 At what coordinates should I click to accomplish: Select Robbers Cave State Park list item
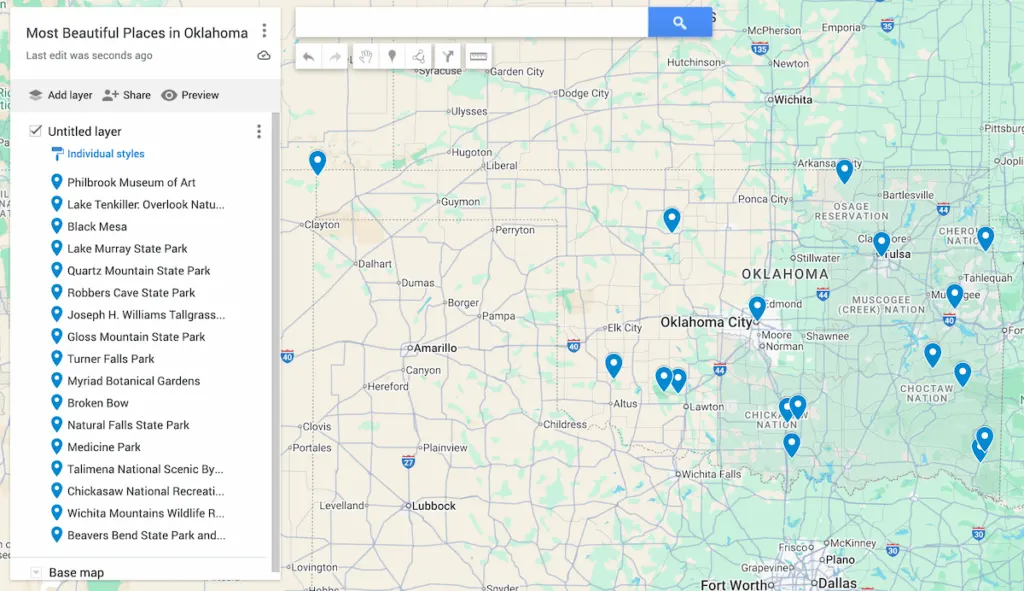point(131,293)
